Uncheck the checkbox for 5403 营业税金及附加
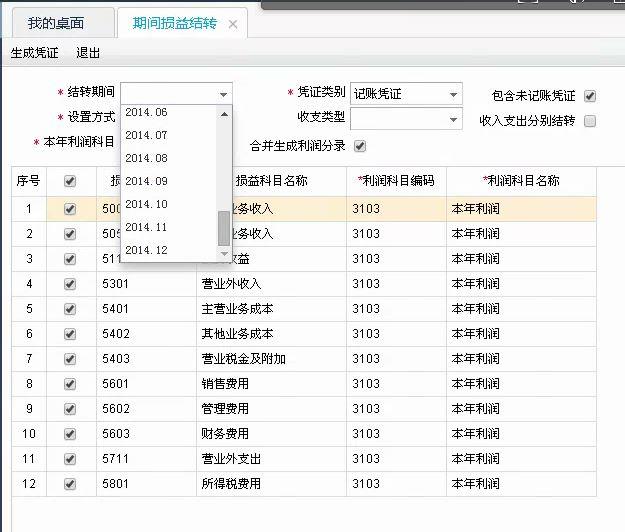The height and width of the screenshot is (532, 625). tap(70, 359)
